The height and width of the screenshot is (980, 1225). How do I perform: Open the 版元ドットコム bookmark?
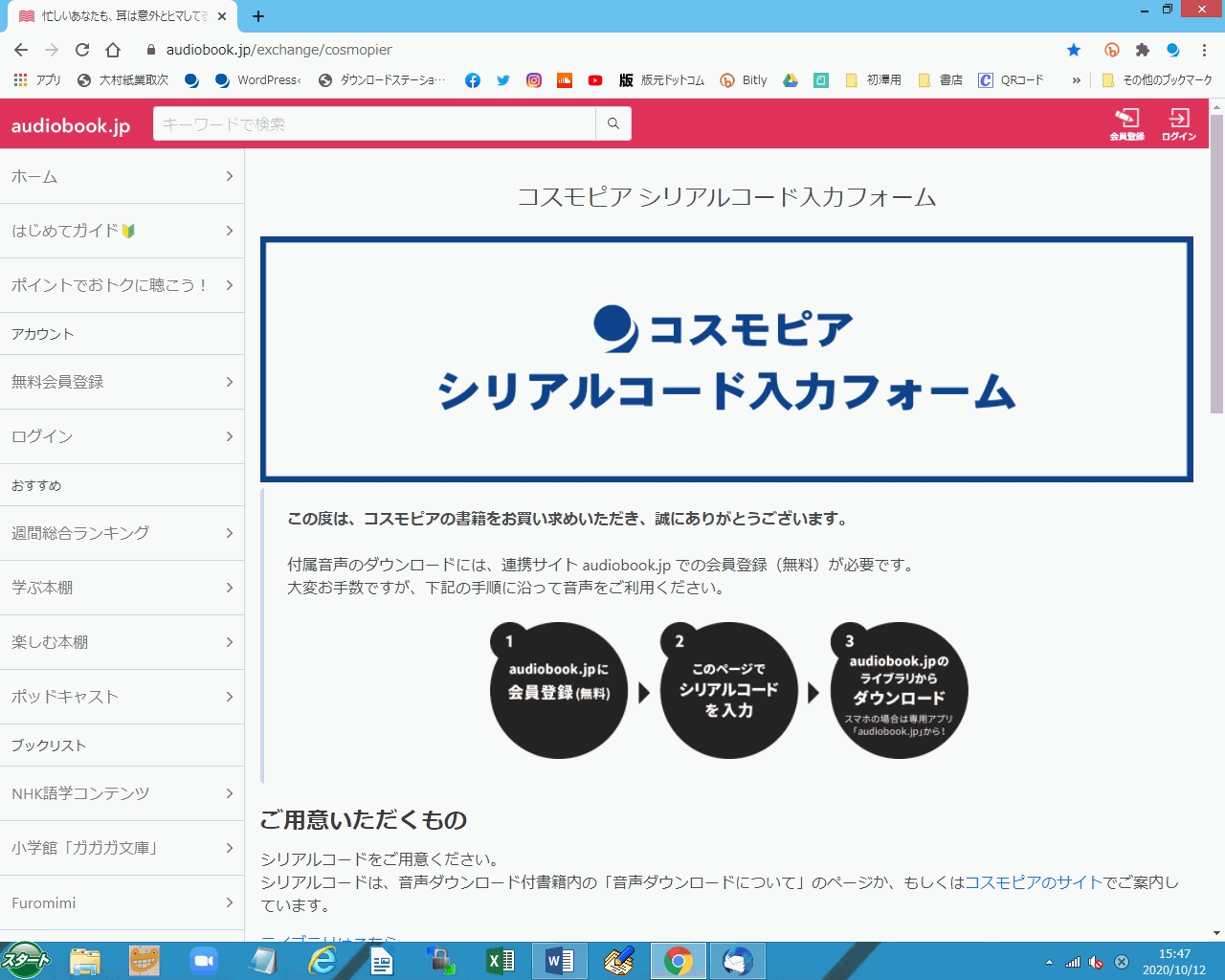pos(661,80)
